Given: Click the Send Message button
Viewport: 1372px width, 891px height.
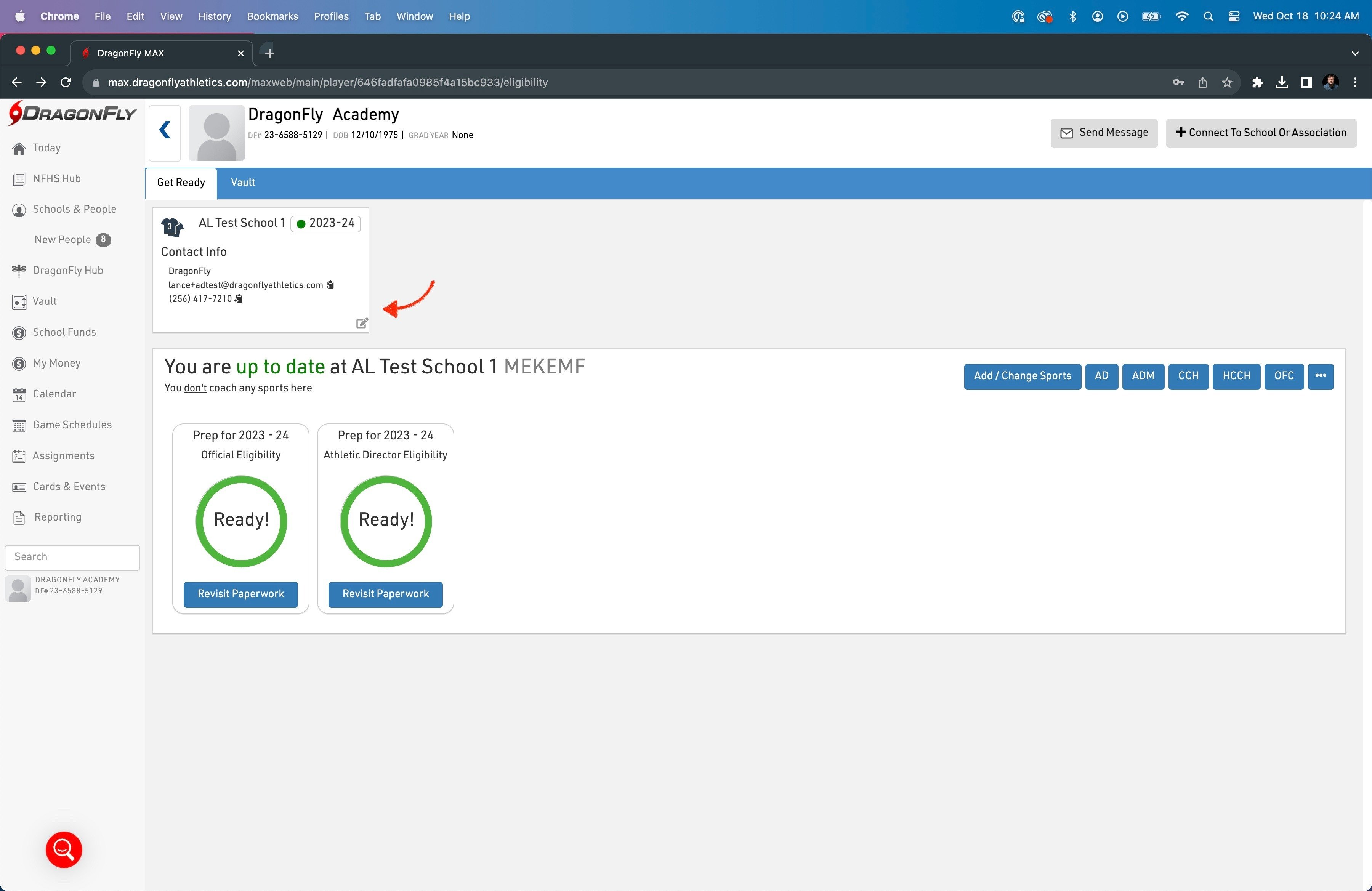Looking at the screenshot, I should [1103, 133].
